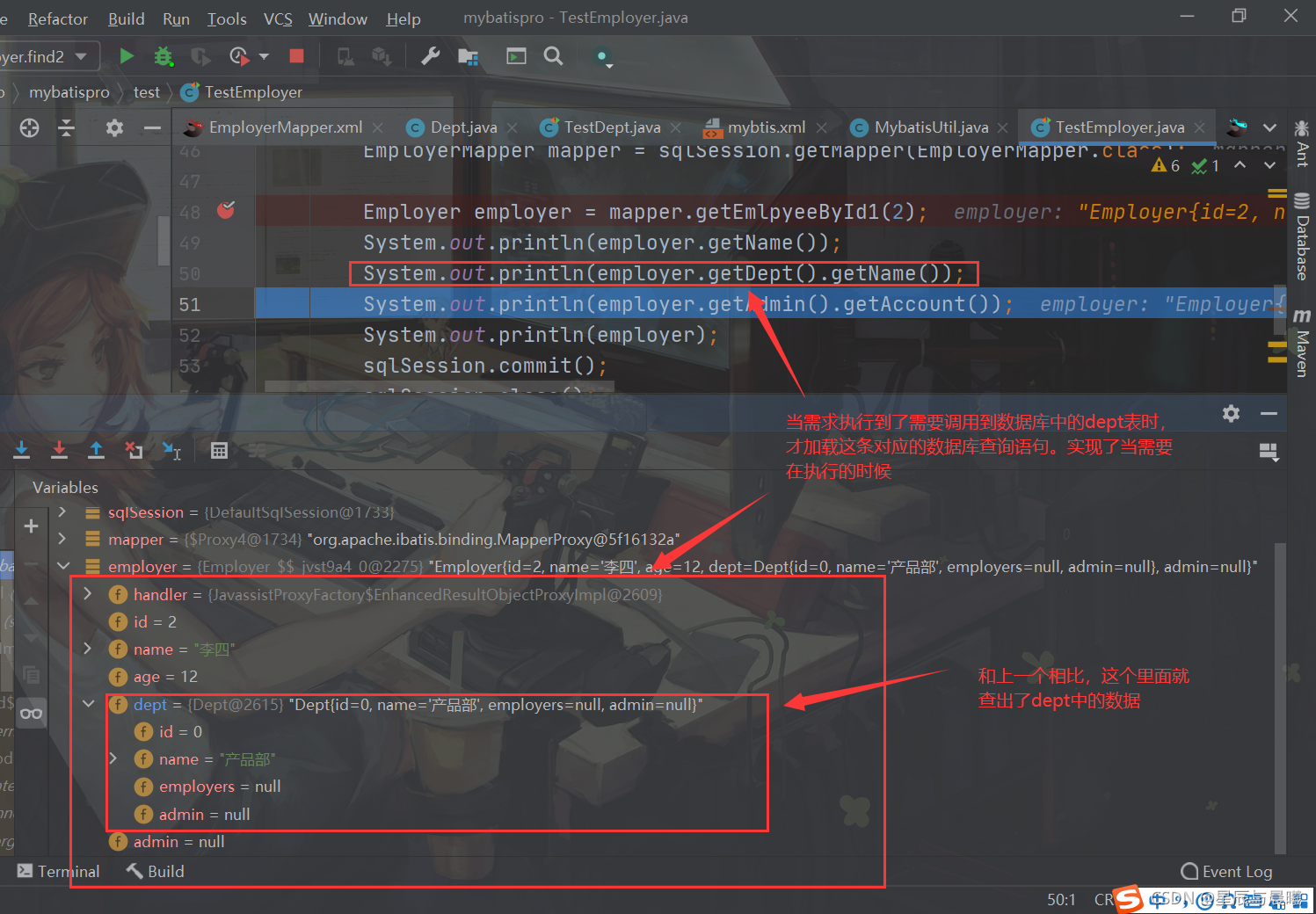Close the TestEmployer.java tab
This screenshot has width=1316, height=914.
(1200, 127)
